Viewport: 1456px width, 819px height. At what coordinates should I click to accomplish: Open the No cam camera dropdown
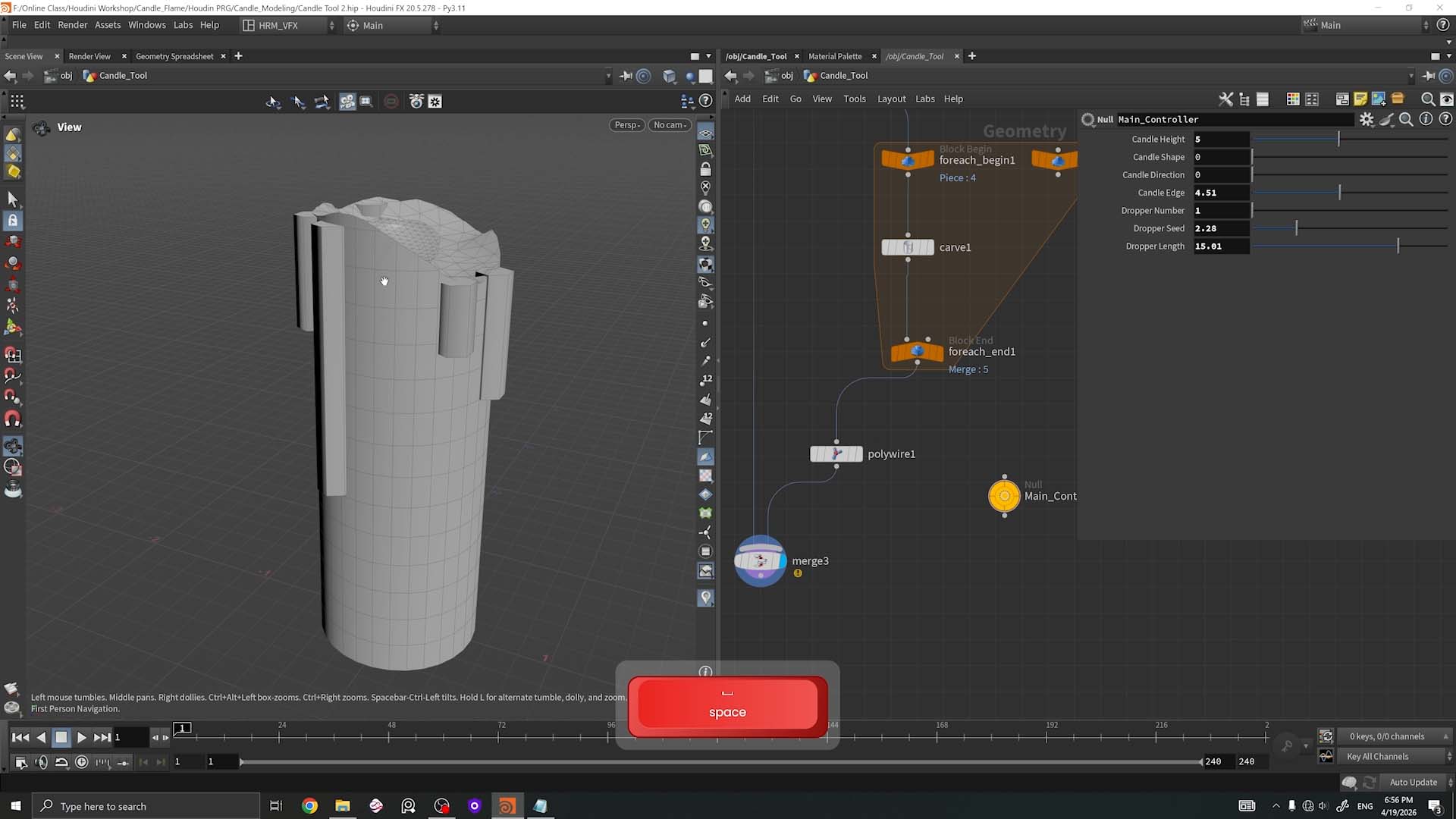670,125
